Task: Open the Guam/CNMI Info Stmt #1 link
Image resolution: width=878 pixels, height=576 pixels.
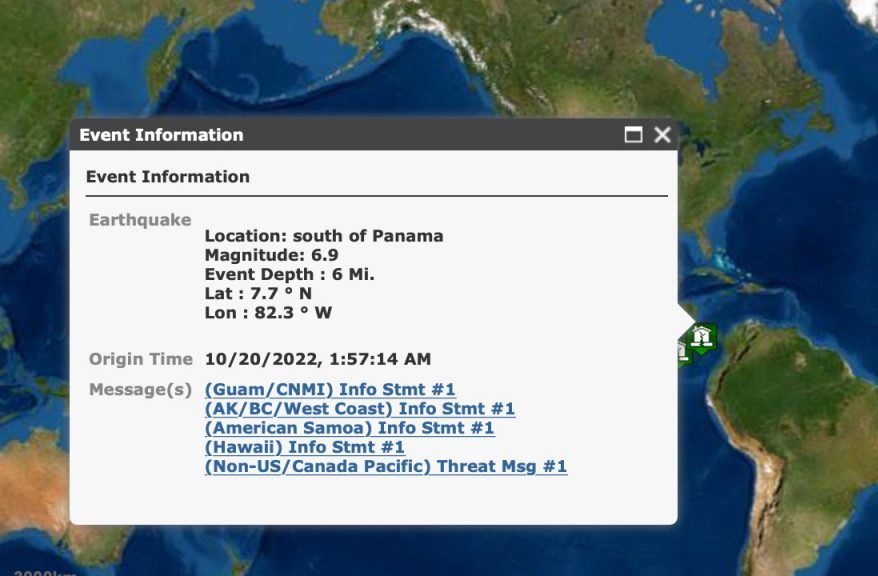Action: click(330, 389)
